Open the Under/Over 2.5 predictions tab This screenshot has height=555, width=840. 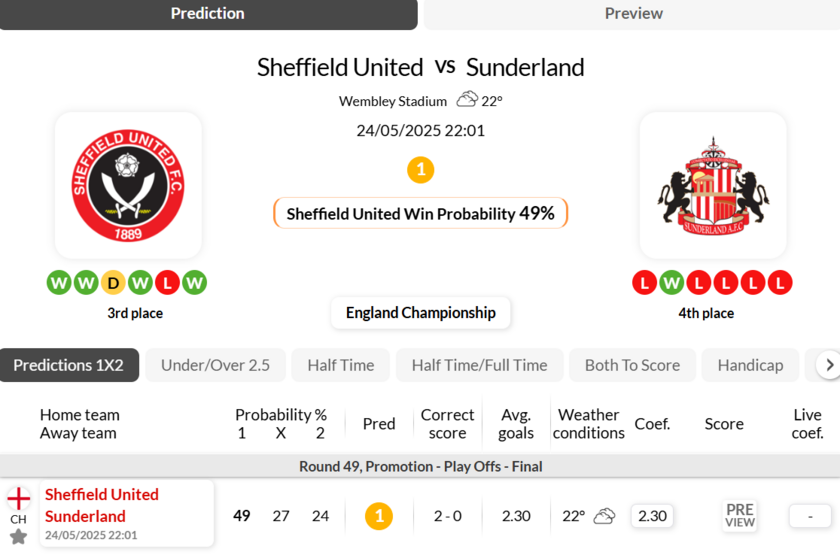pyautogui.click(x=215, y=365)
